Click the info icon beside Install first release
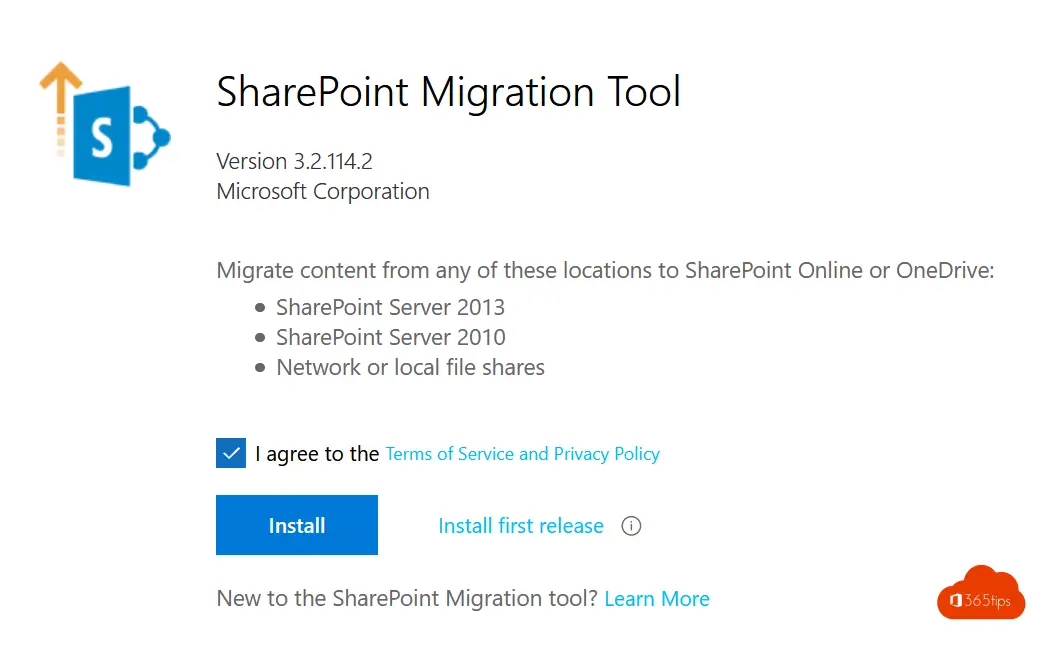The image size is (1045, 656). pos(630,526)
